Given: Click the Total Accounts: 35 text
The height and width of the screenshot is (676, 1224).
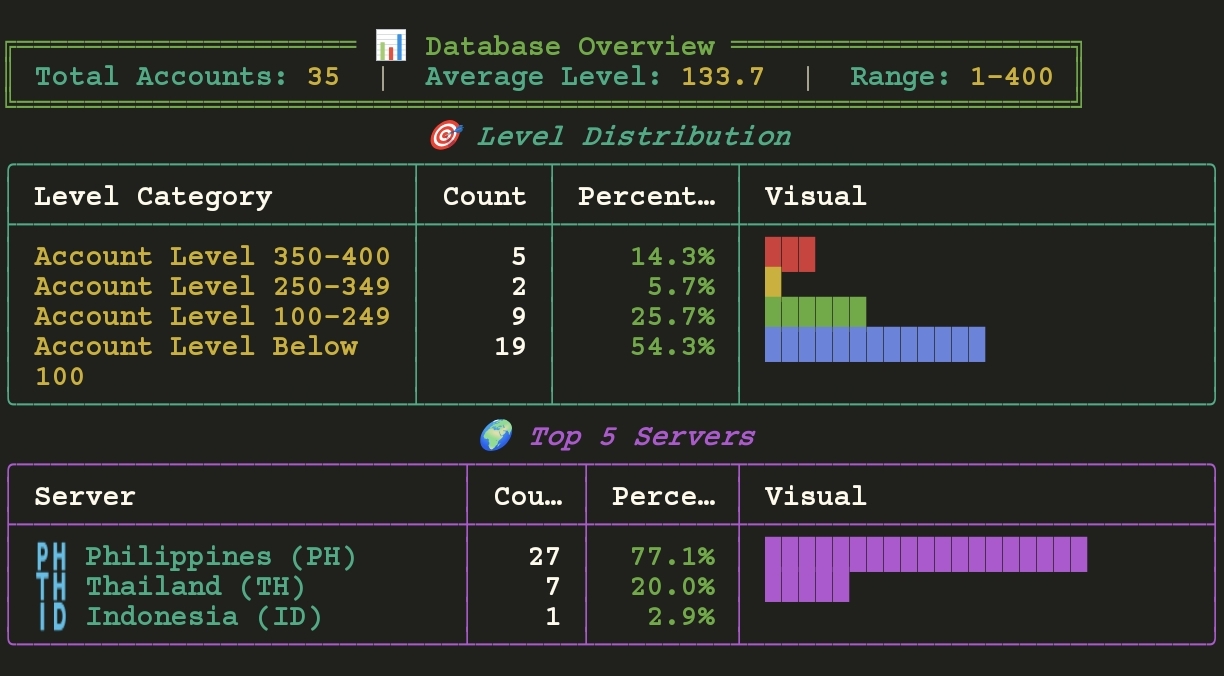Looking at the screenshot, I should [x=187, y=76].
